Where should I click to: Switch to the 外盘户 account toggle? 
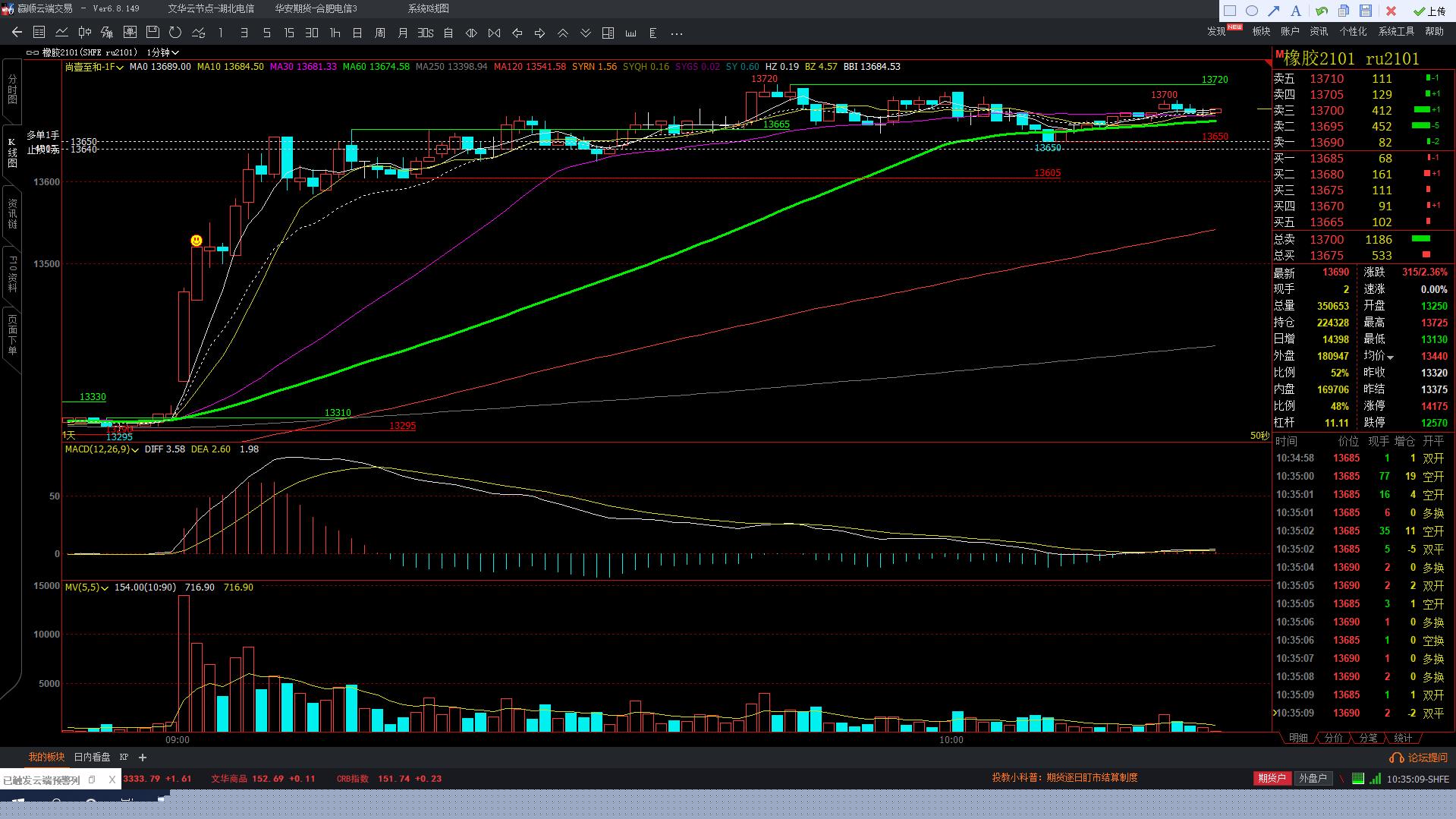tap(1313, 778)
